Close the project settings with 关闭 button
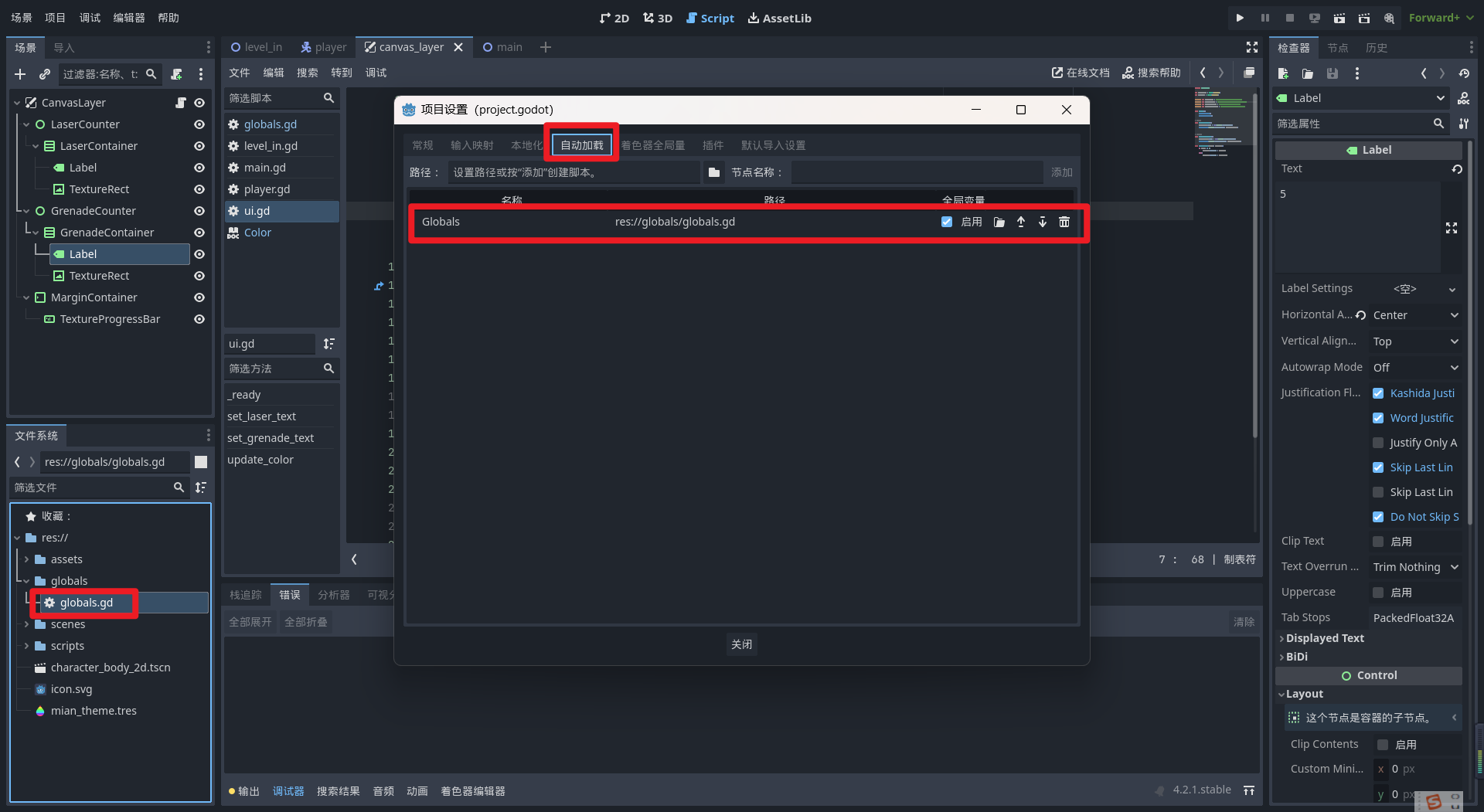The height and width of the screenshot is (812, 1484). [741, 644]
